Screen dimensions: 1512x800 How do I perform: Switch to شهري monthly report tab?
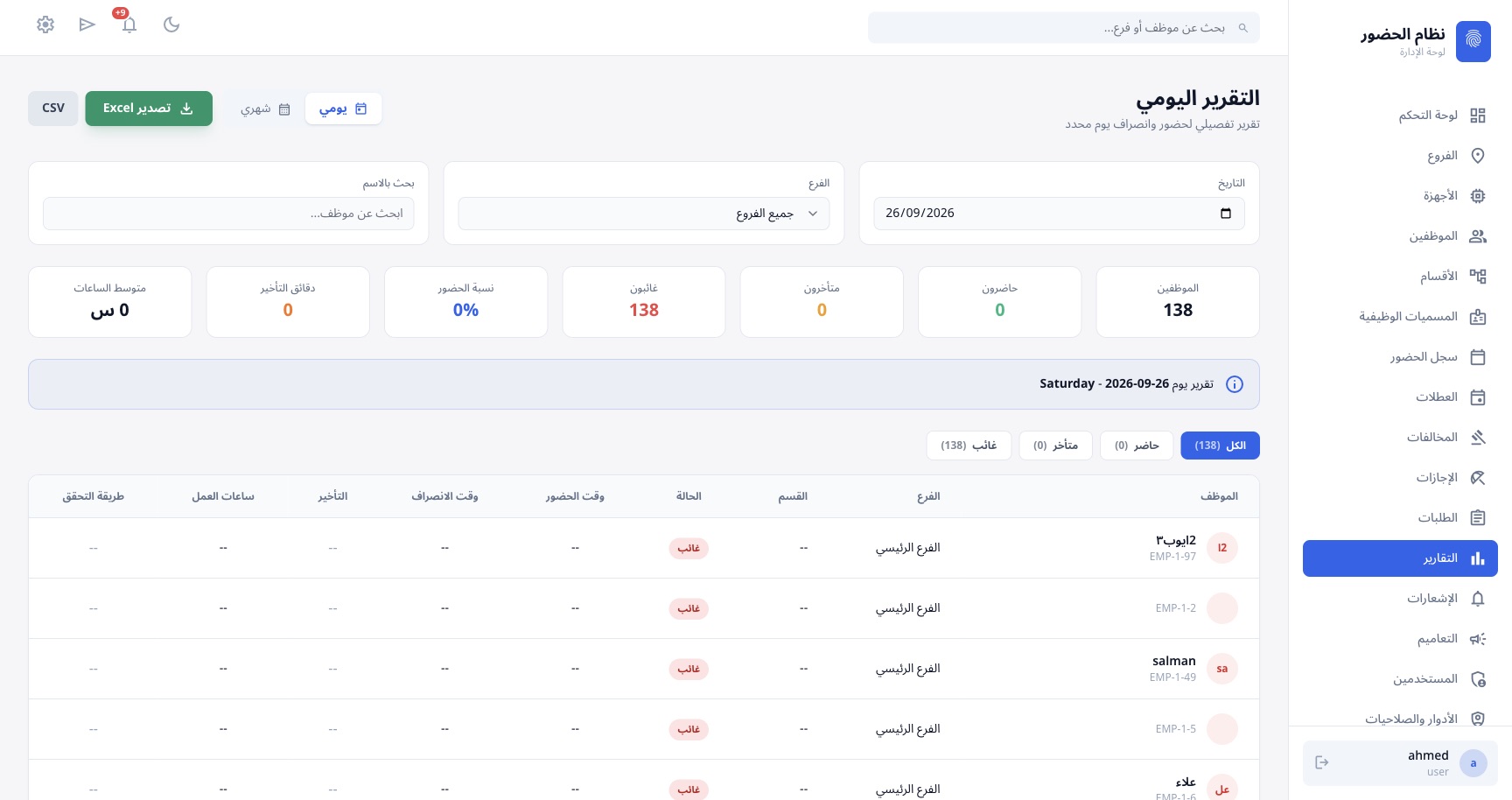tap(265, 109)
